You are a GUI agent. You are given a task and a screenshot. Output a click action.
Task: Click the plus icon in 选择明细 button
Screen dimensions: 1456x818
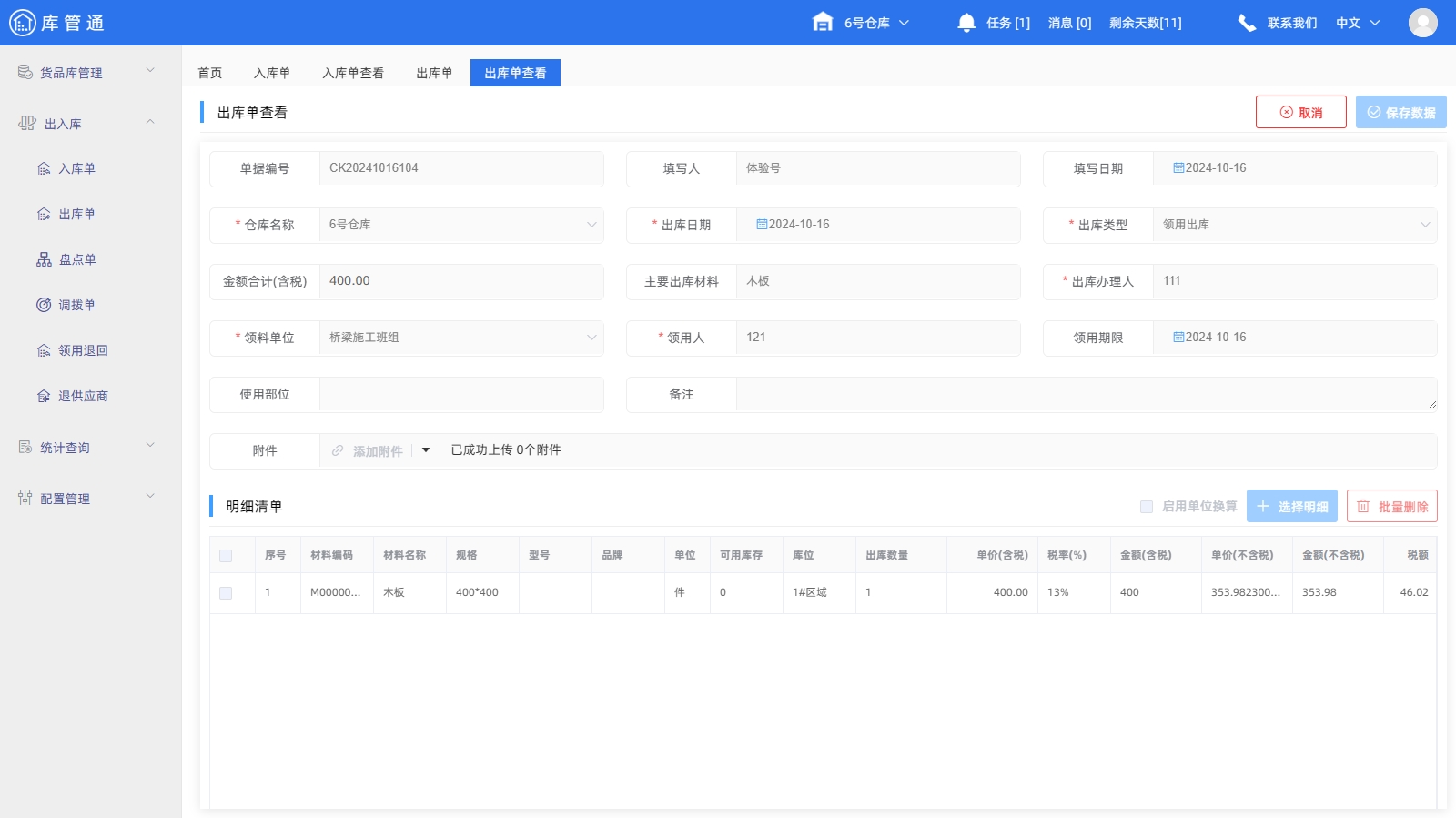coord(1263,506)
